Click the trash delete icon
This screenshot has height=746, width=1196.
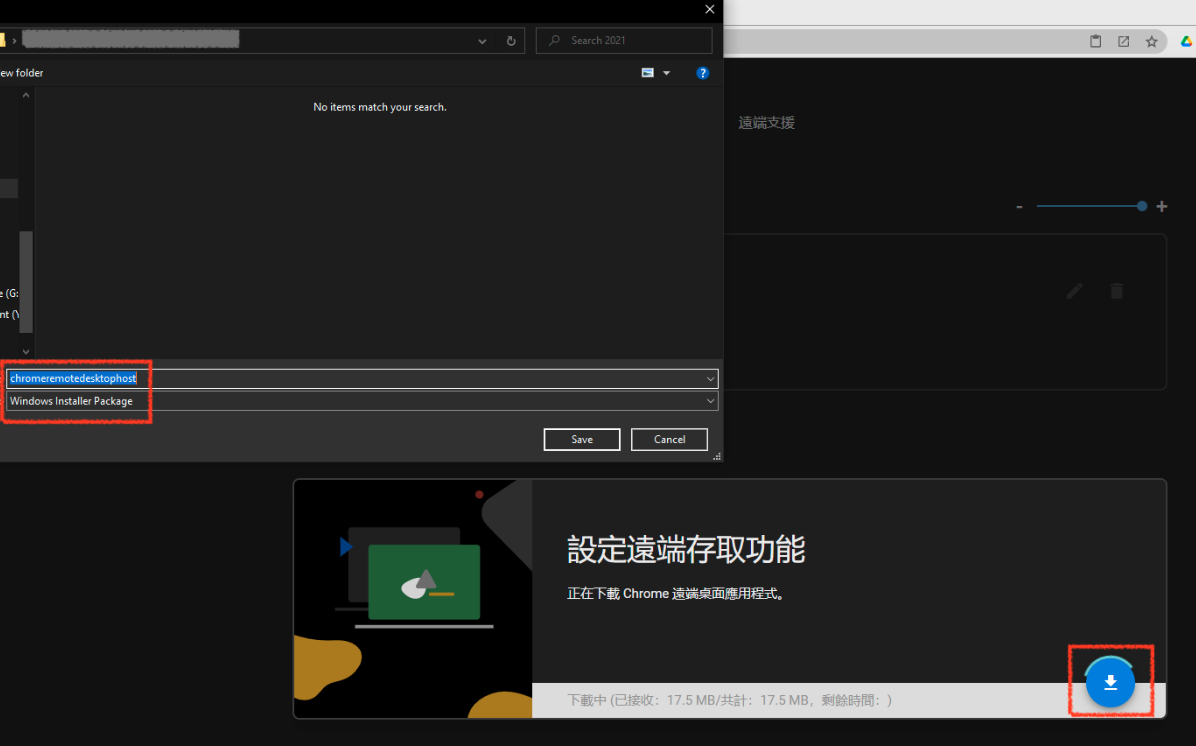(1116, 291)
